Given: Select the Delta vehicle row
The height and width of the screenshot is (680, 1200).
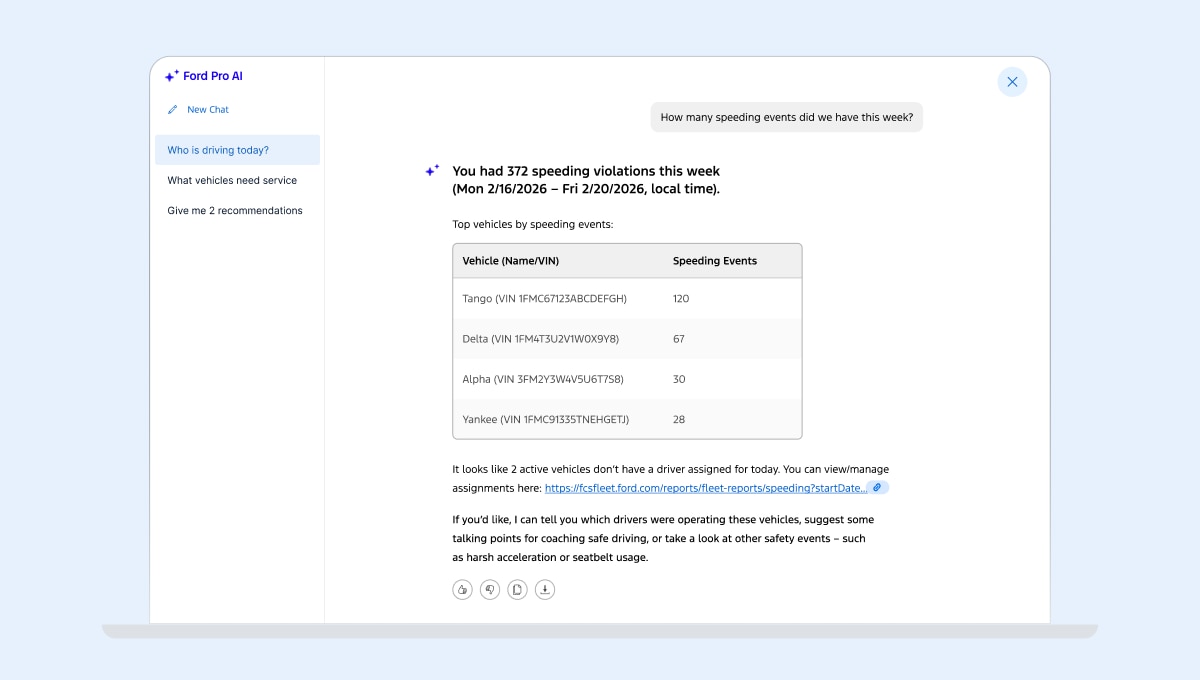Looking at the screenshot, I should pyautogui.click(x=627, y=339).
